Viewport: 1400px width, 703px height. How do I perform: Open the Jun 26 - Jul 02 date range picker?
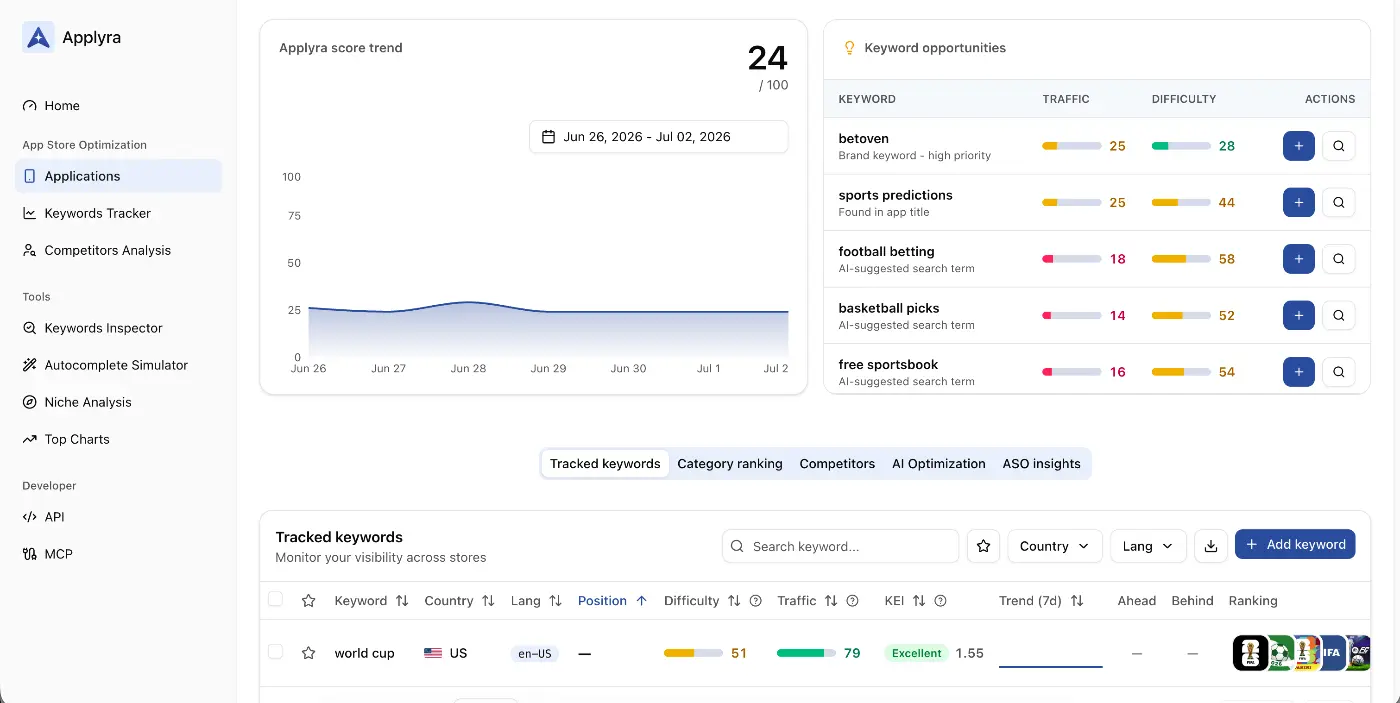(658, 137)
